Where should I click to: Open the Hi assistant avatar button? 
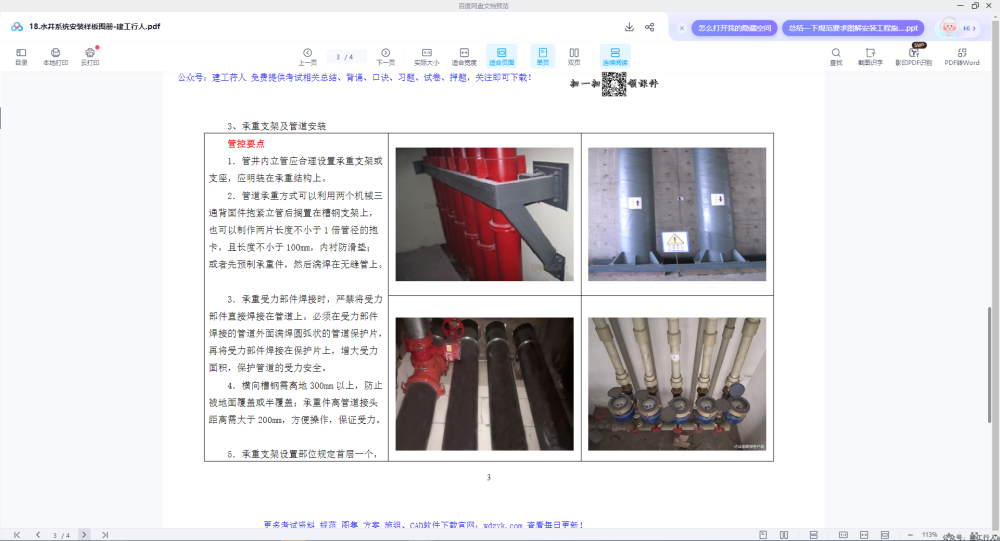(x=958, y=27)
